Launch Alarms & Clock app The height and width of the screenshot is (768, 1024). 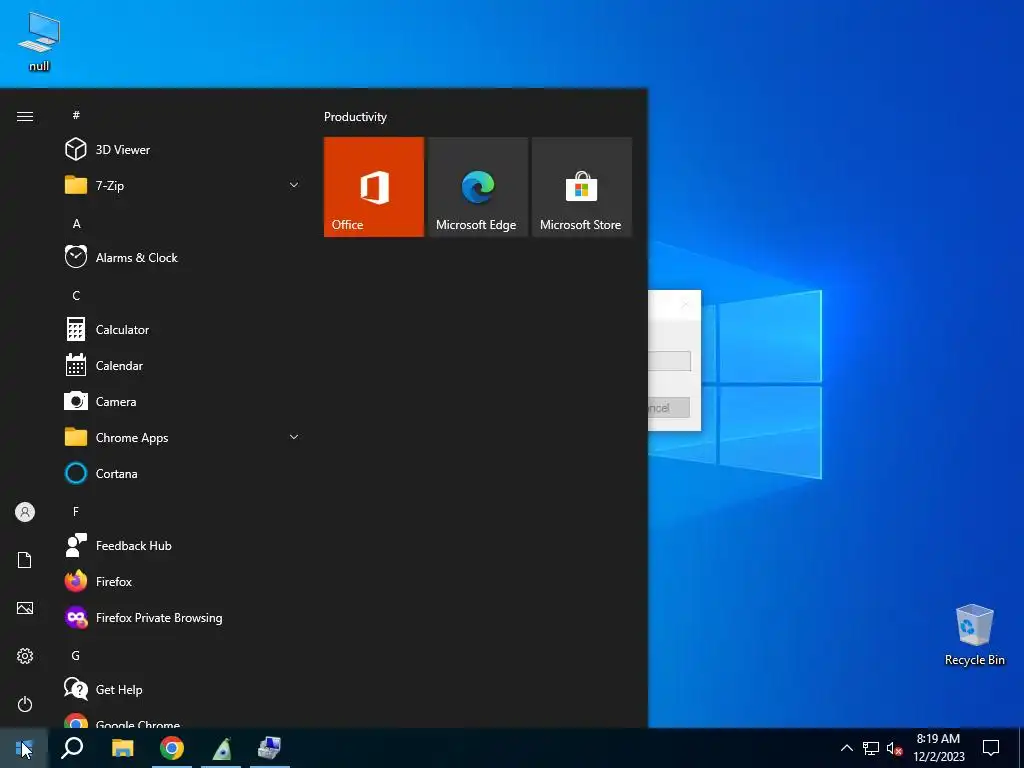click(x=183, y=257)
